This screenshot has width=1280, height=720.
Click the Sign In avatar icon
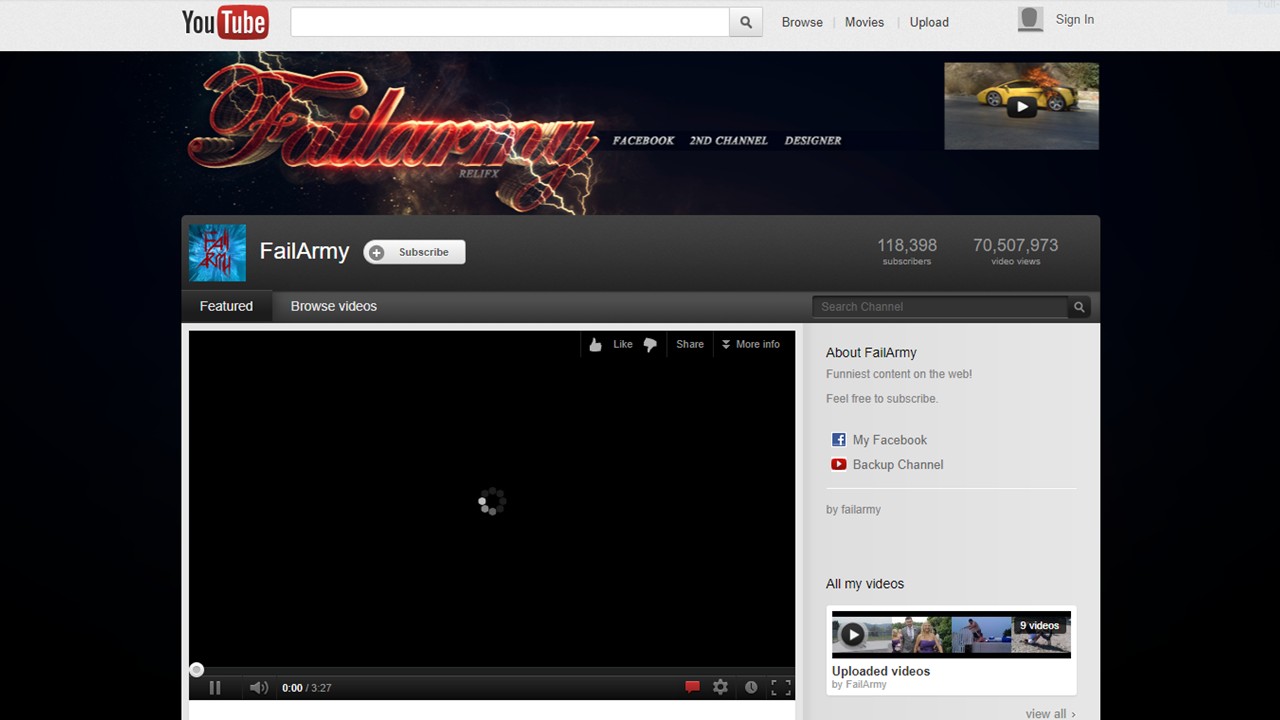click(x=1030, y=20)
